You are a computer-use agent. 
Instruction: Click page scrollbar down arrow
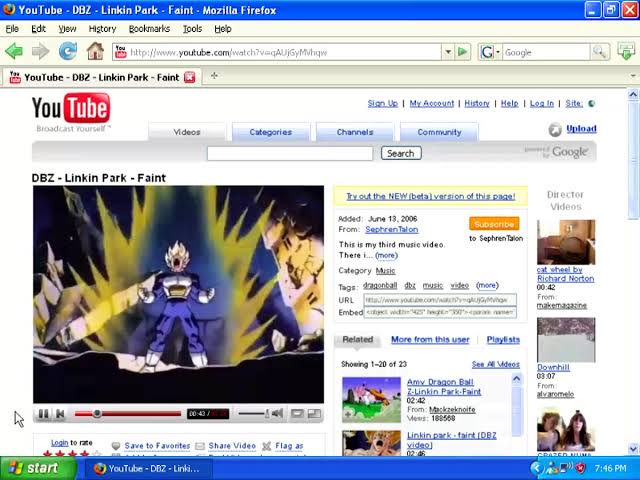633,449
